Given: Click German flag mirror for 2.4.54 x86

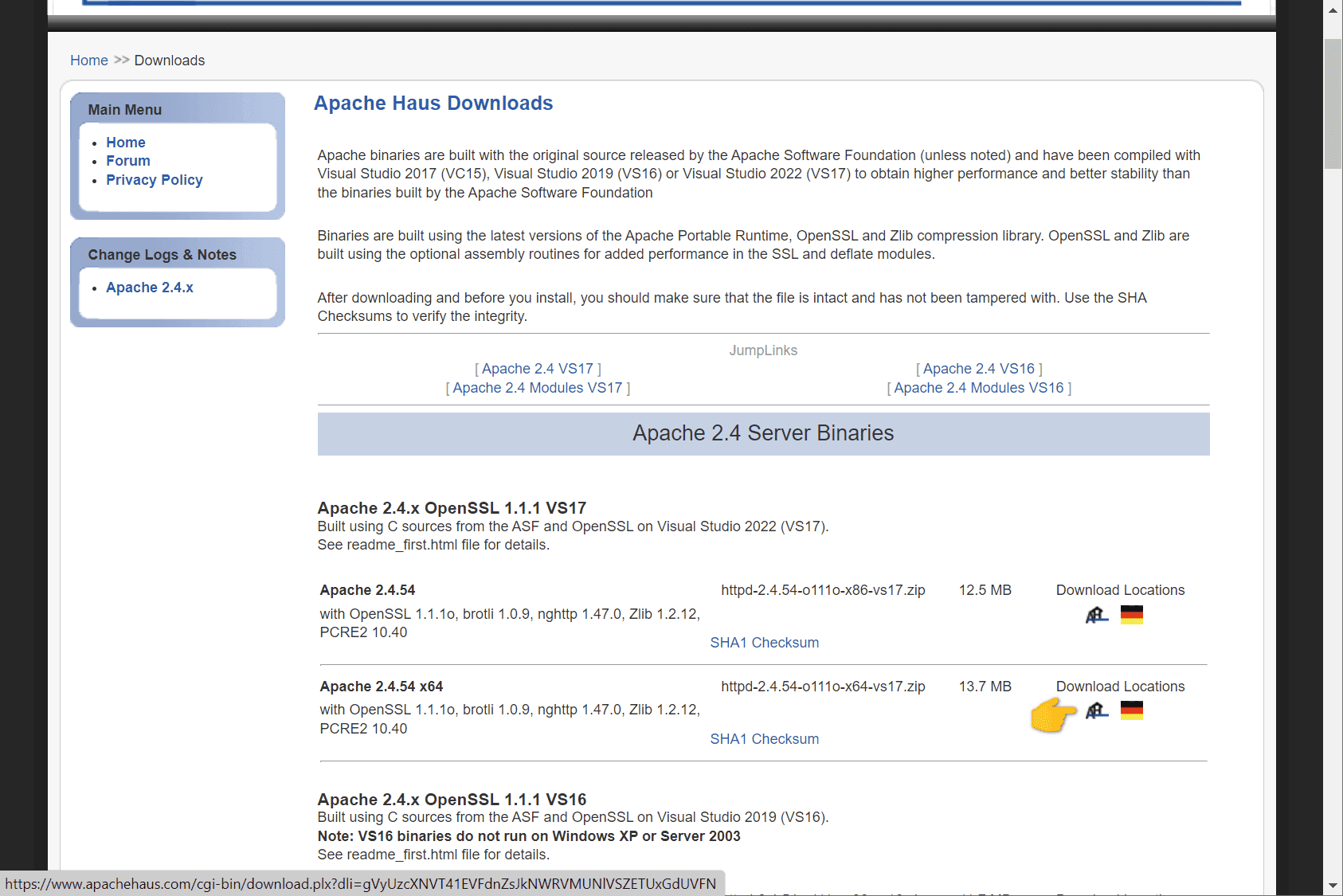Looking at the screenshot, I should (x=1132, y=615).
